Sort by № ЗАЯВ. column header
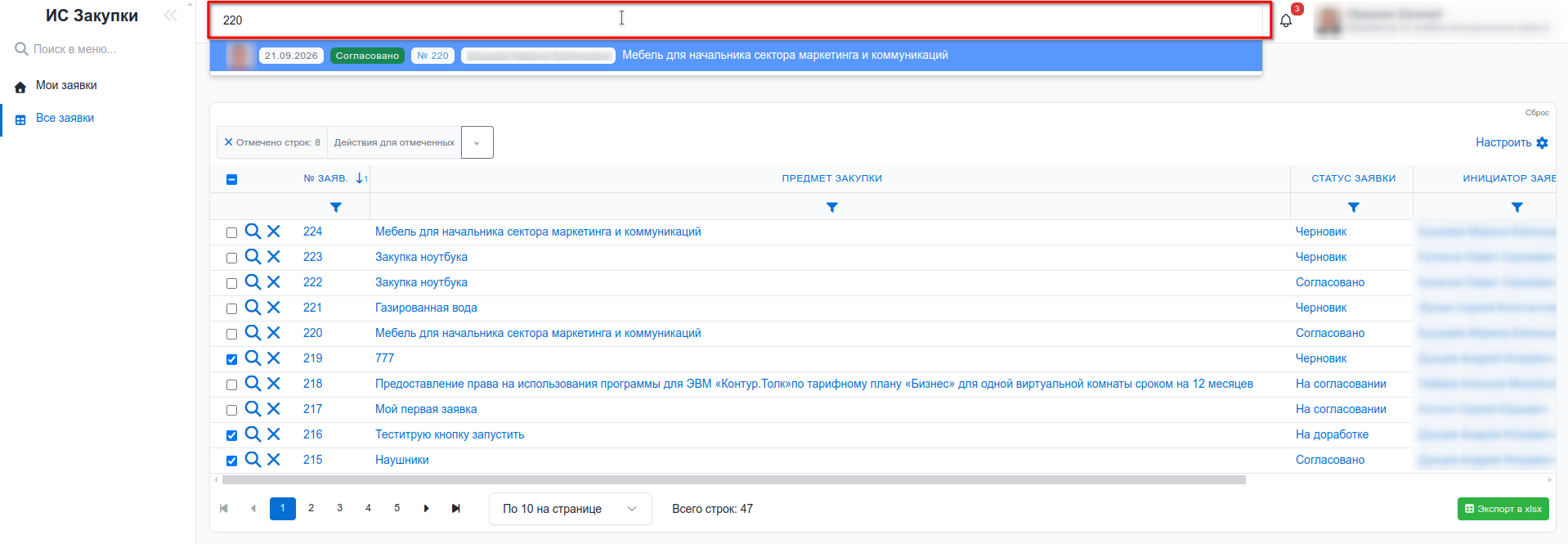The height and width of the screenshot is (544, 1568). (x=326, y=178)
